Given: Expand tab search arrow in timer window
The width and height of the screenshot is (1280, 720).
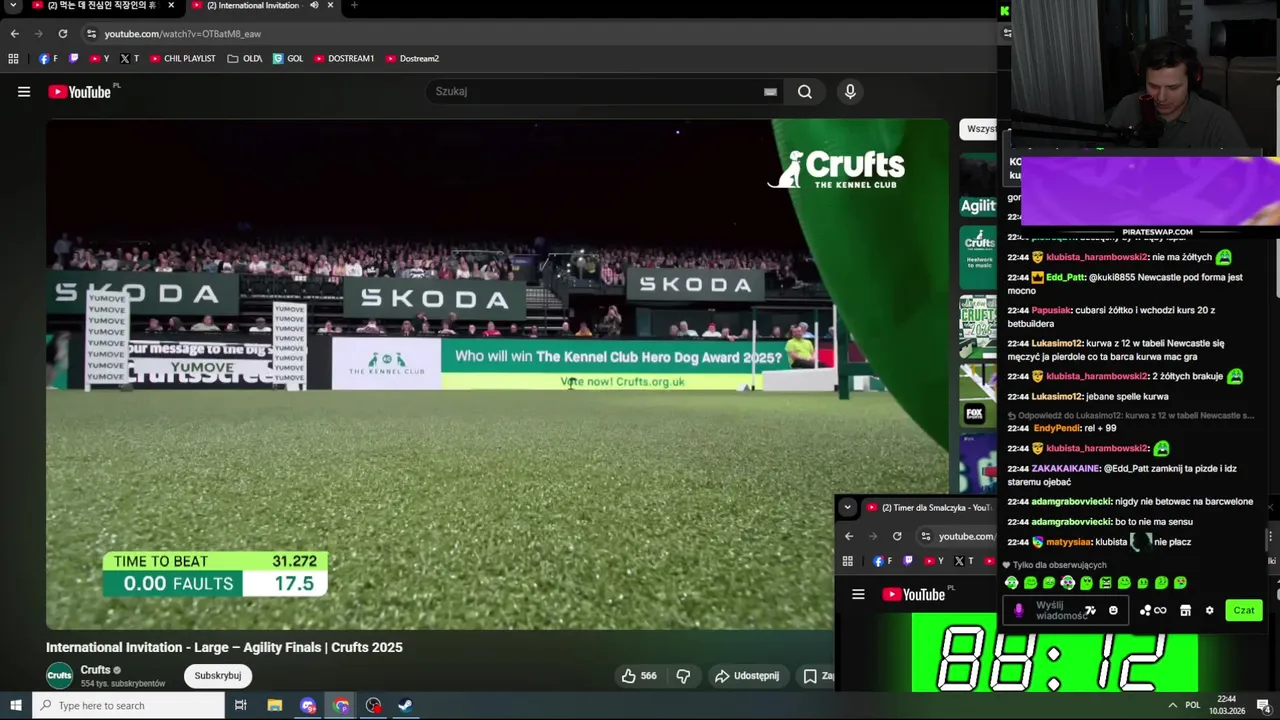Looking at the screenshot, I should click(x=847, y=507).
